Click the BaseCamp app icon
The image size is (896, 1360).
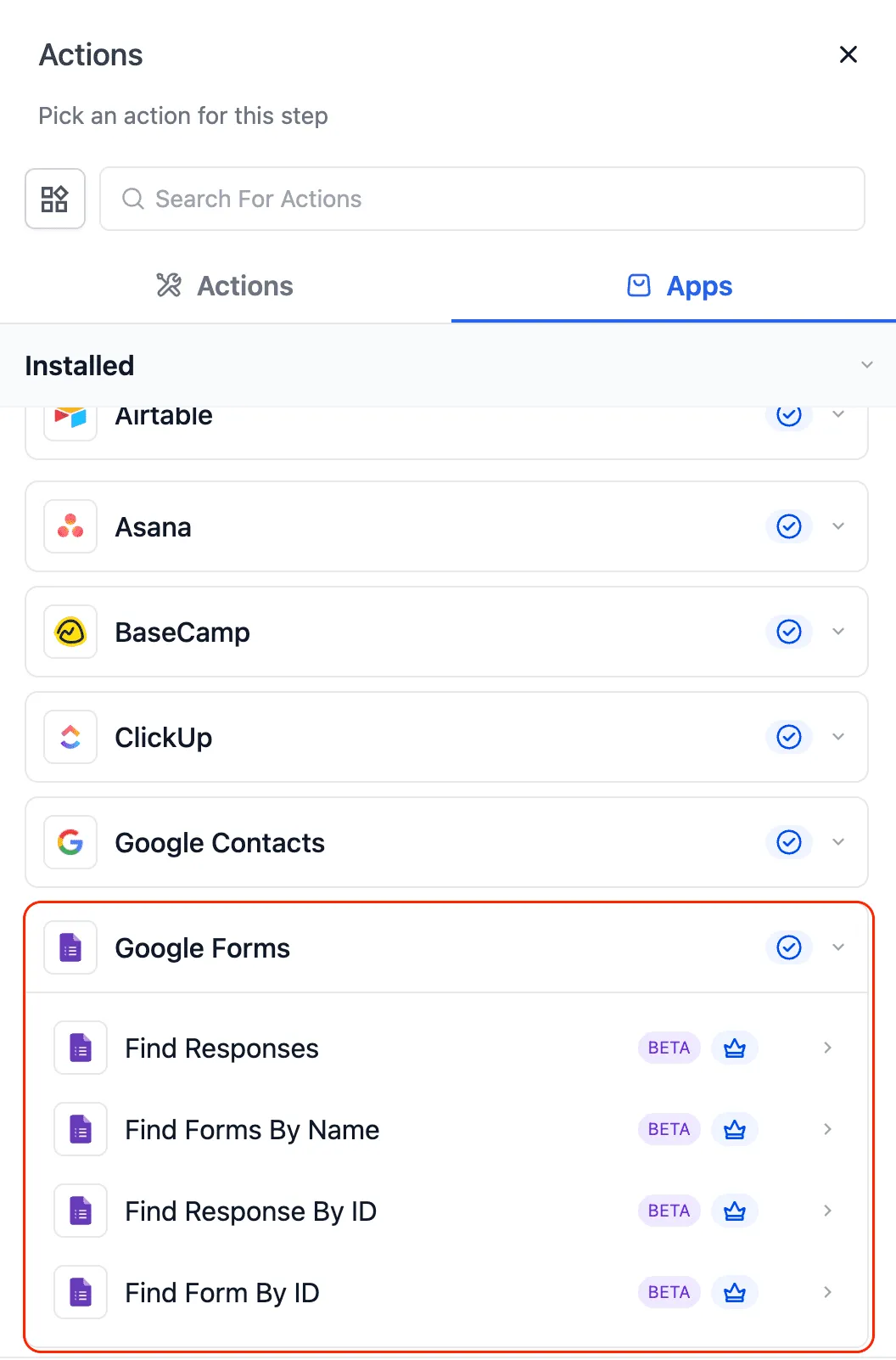click(x=69, y=632)
